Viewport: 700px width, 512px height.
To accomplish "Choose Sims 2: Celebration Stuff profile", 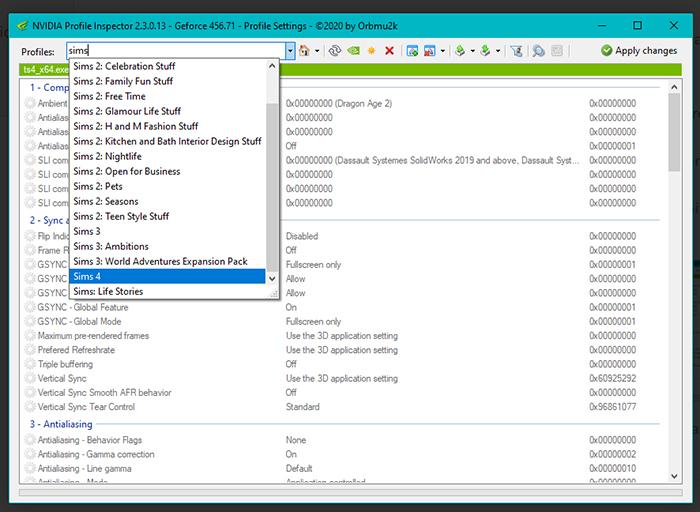I will pyautogui.click(x=167, y=66).
